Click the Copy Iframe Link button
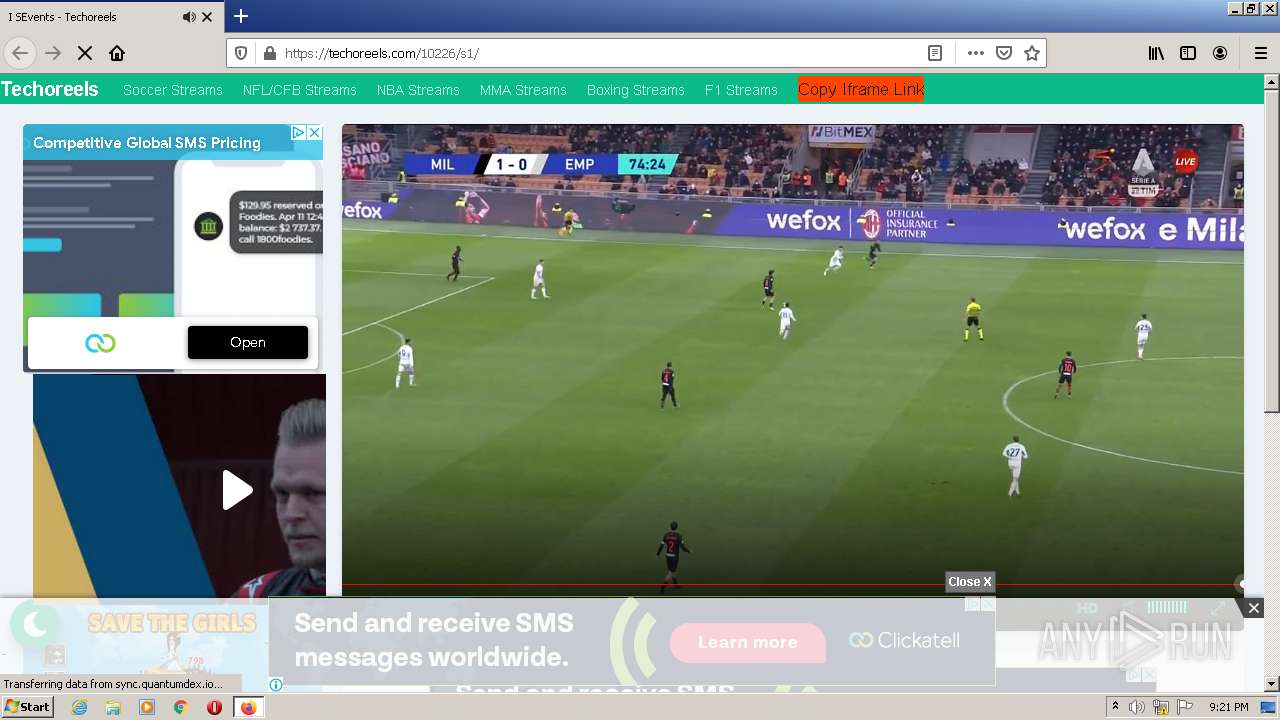1280x720 pixels. point(861,89)
